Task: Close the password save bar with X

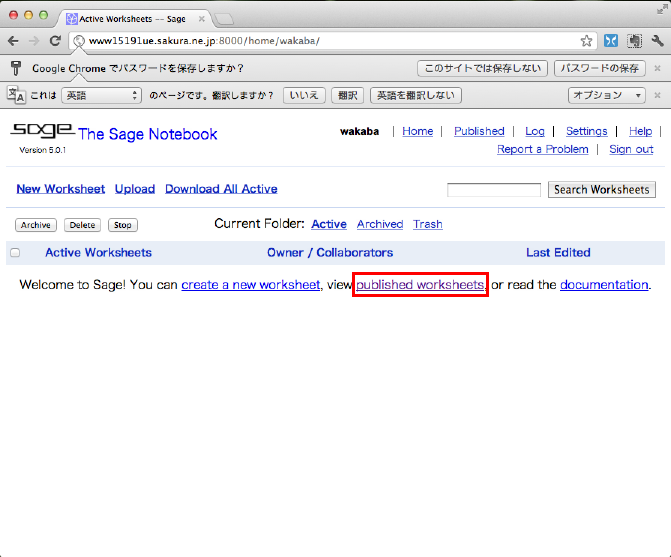Action: point(657,68)
